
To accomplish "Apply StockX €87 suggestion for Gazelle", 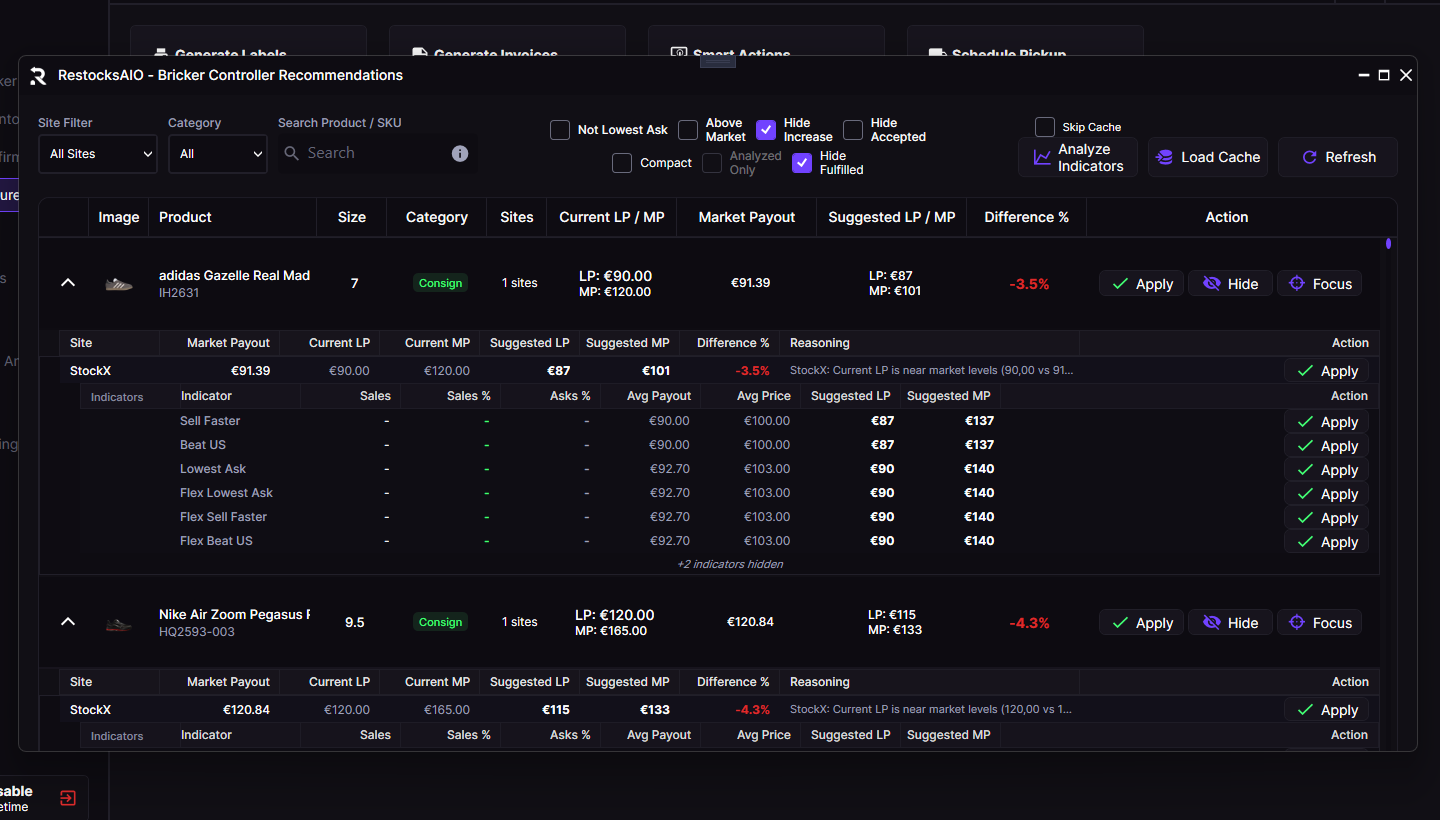I will pyautogui.click(x=1327, y=371).
